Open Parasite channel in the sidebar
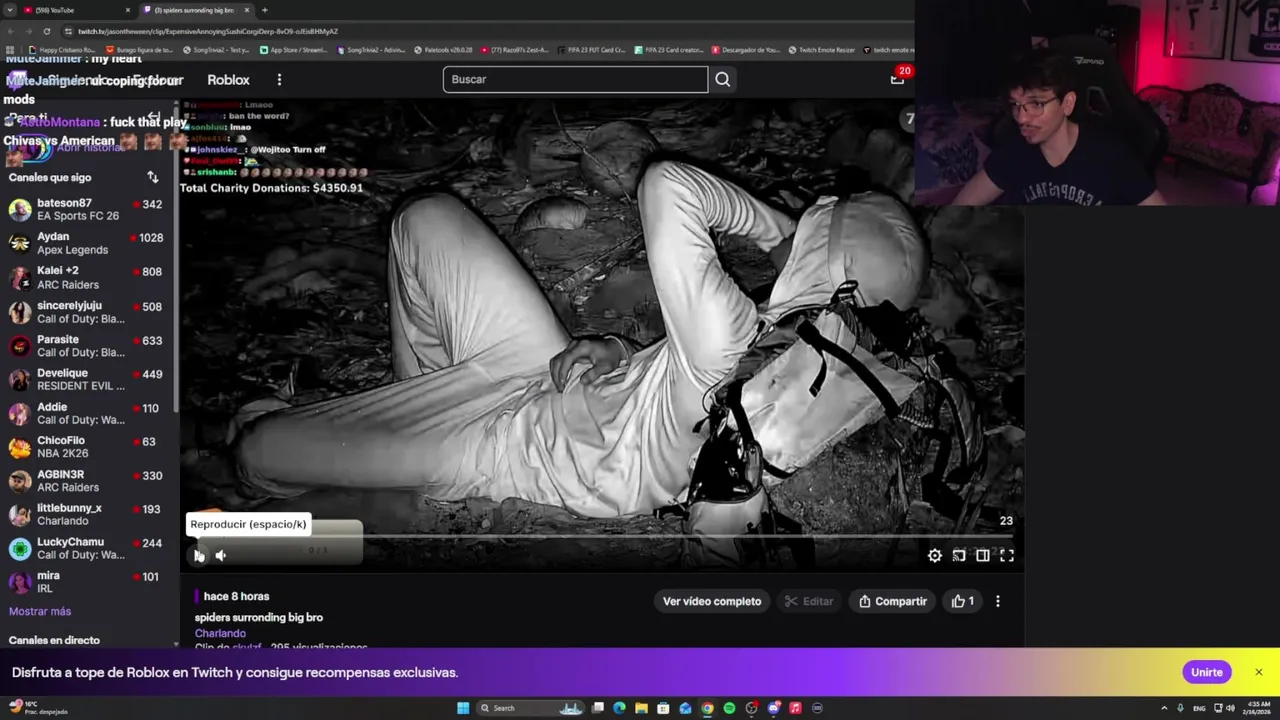 pos(87,346)
